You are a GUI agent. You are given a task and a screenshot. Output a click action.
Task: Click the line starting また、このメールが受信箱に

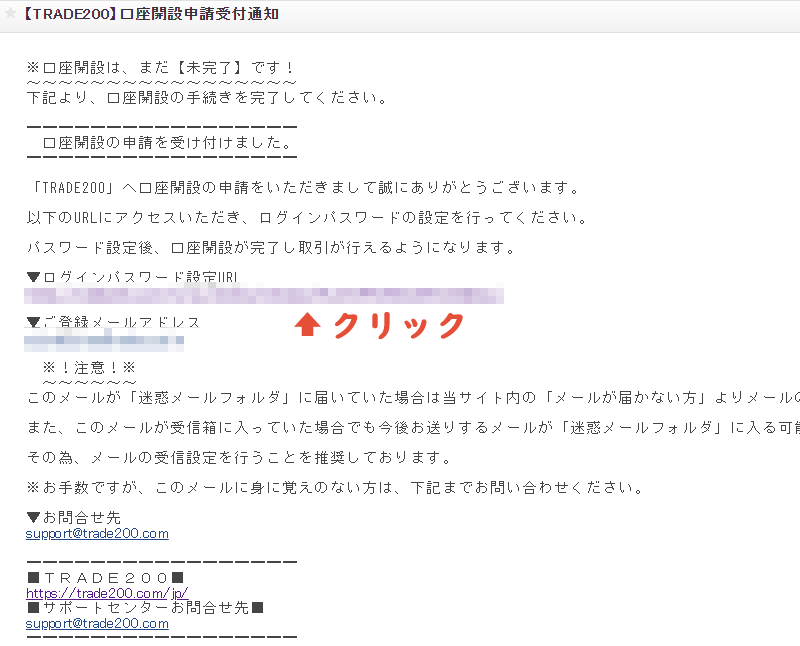pyautogui.click(x=413, y=428)
